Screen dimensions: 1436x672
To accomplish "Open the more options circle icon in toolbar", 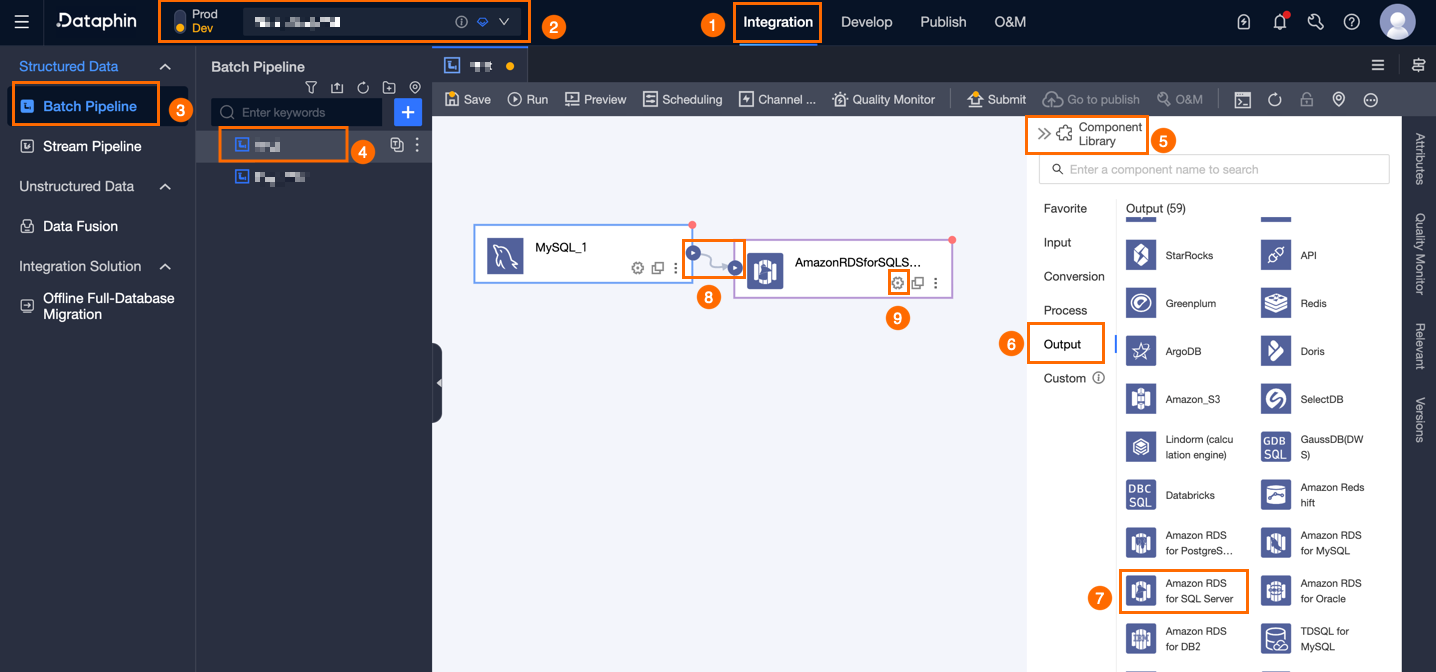I will click(1371, 99).
